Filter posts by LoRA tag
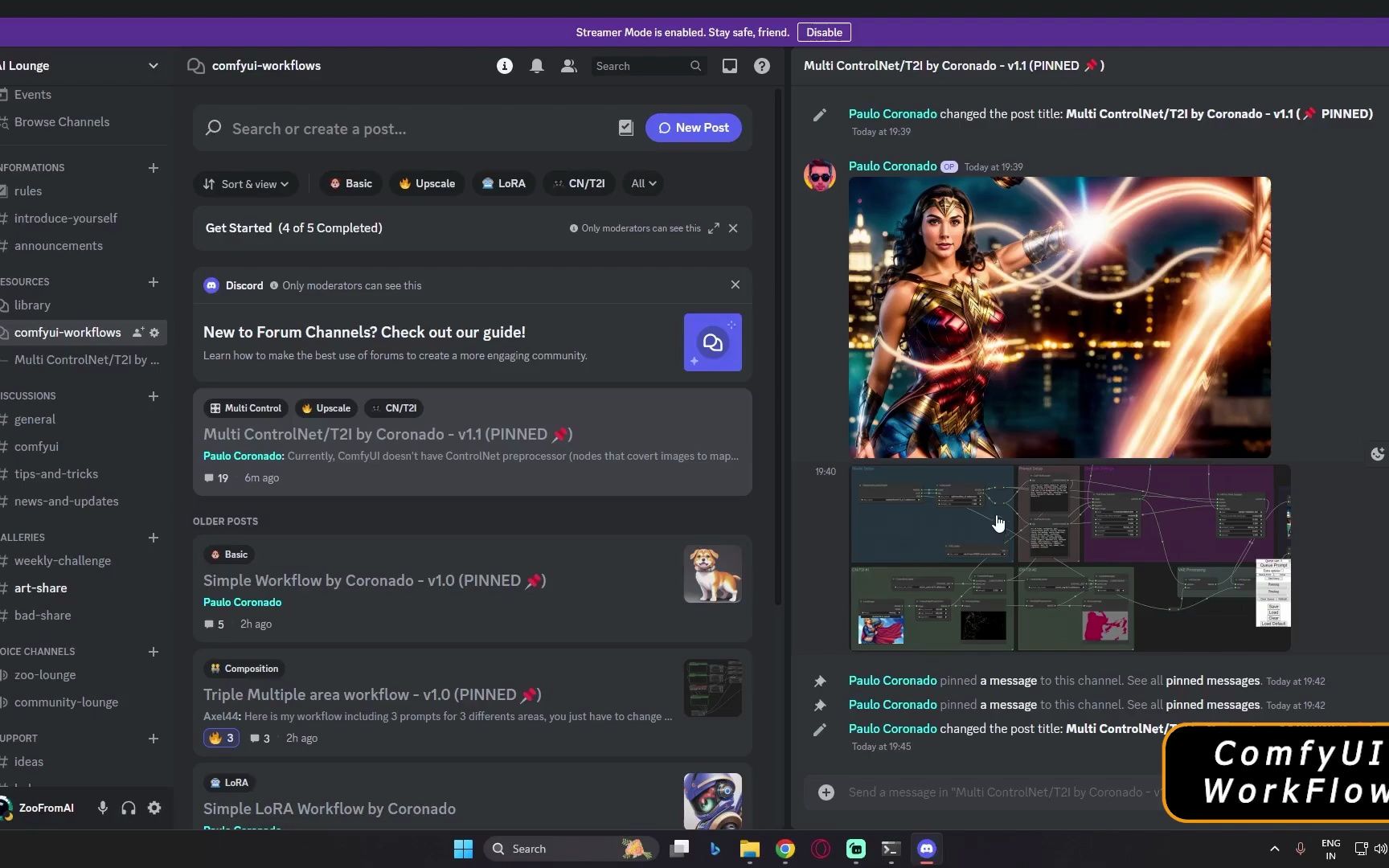The height and width of the screenshot is (868, 1389). [x=503, y=184]
